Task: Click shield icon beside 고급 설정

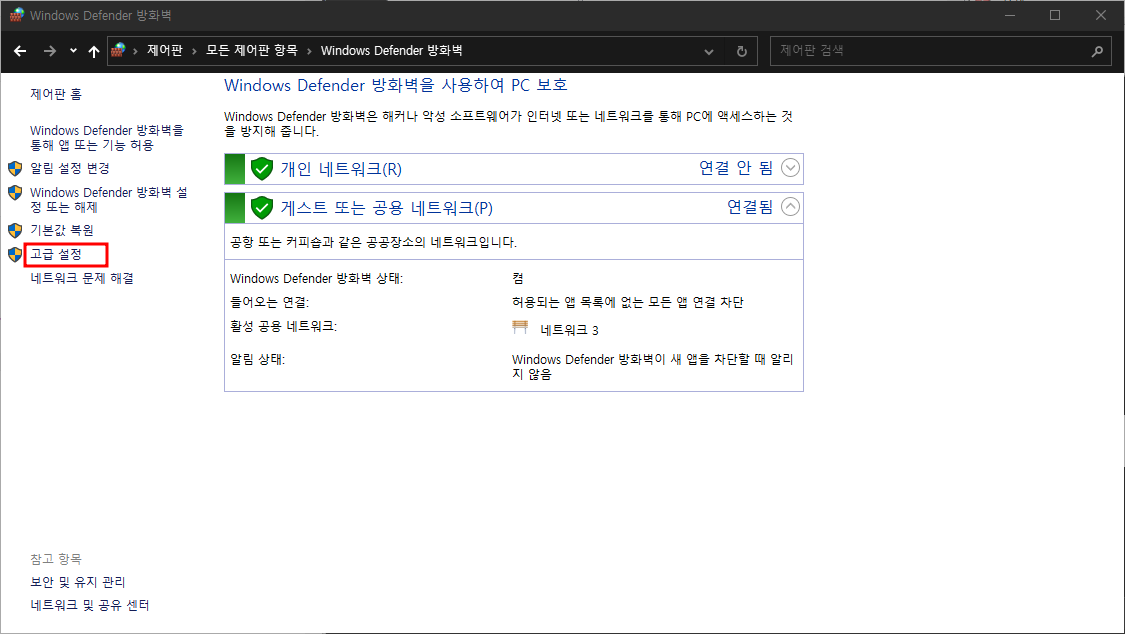Action: point(15,255)
